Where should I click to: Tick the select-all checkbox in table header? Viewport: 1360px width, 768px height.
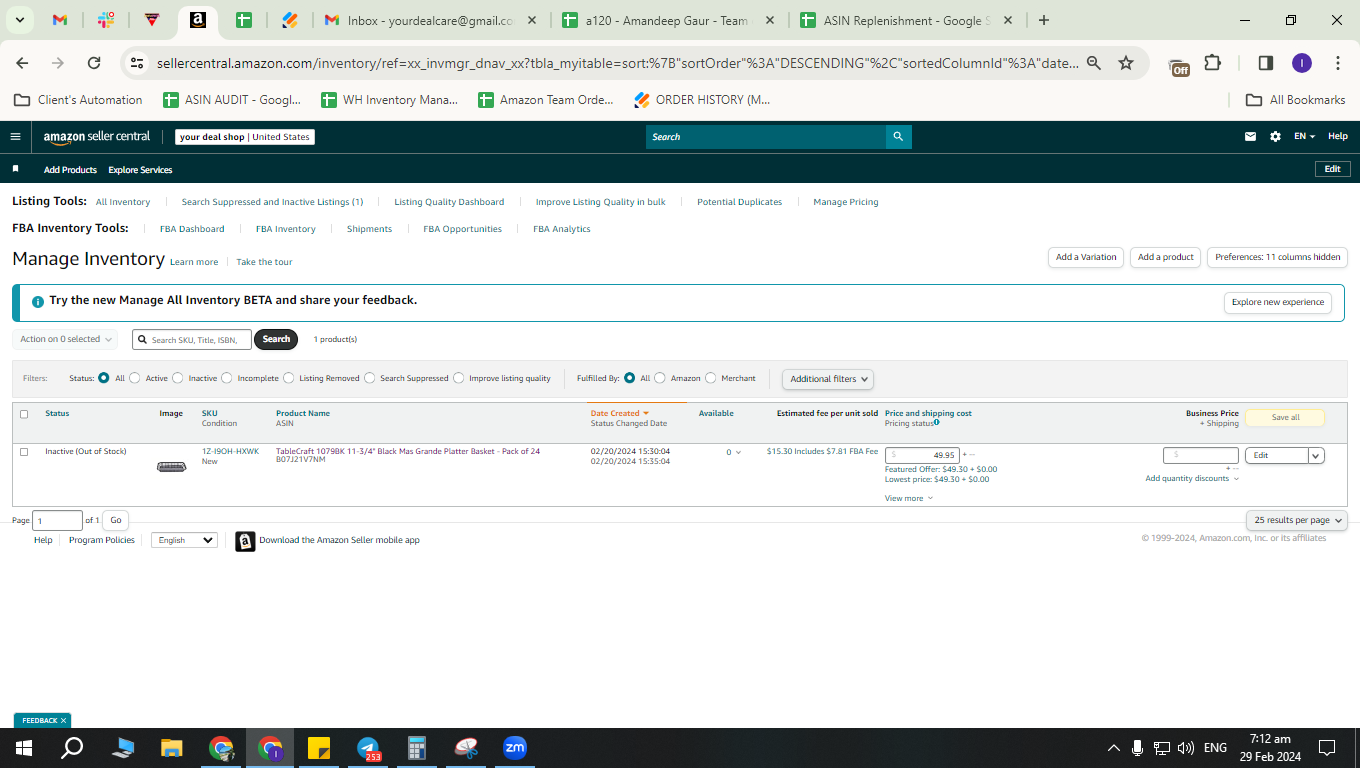24,414
